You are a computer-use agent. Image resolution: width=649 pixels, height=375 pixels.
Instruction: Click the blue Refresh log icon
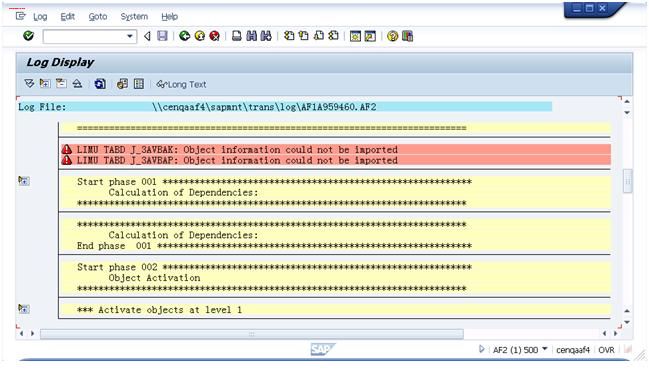tap(100, 84)
